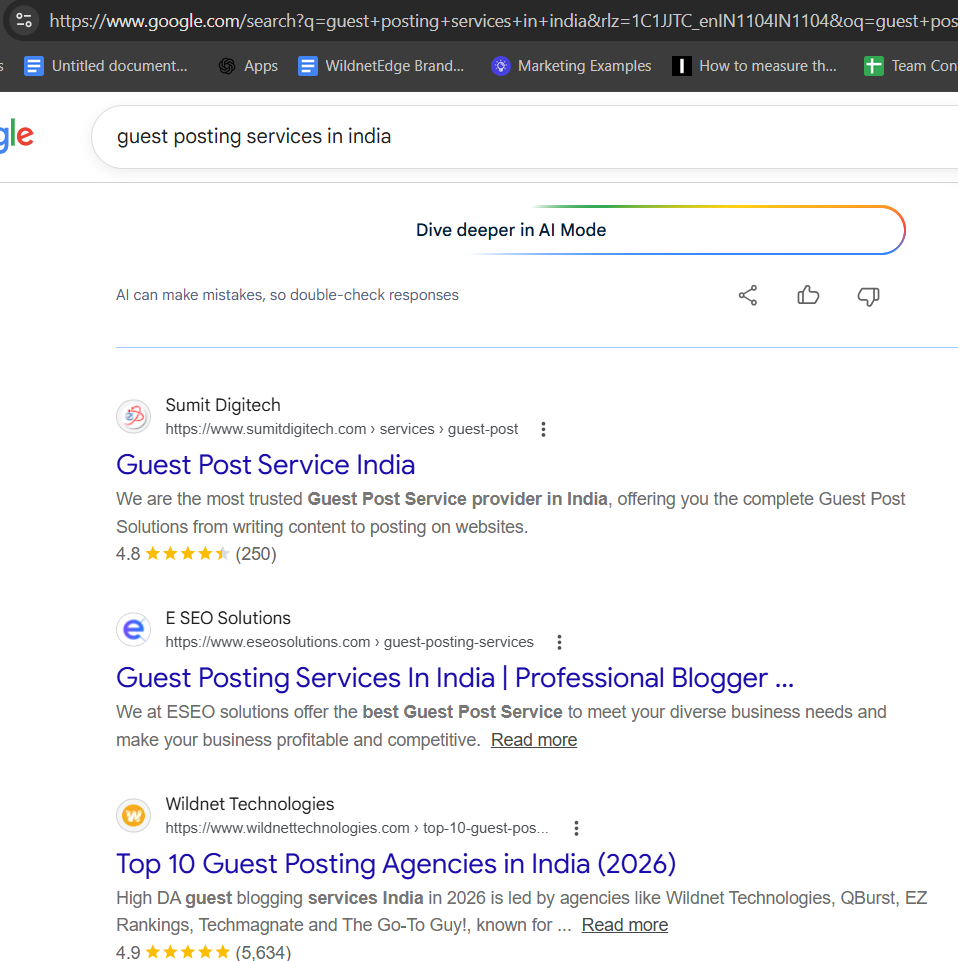
Task: Click AI can make mistakes disclaimer text
Action: pyautogui.click(x=287, y=295)
